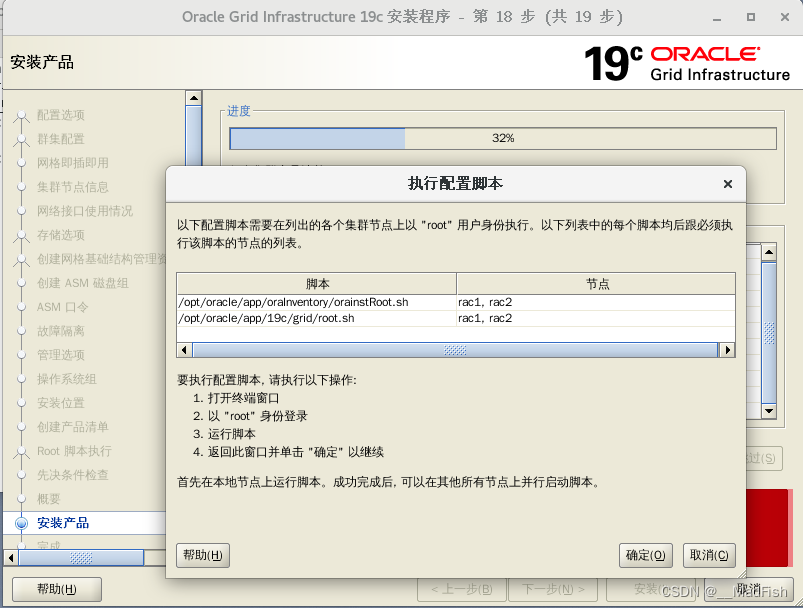Minimize the Oracle Grid Infrastructure installer window

pyautogui.click(x=717, y=17)
